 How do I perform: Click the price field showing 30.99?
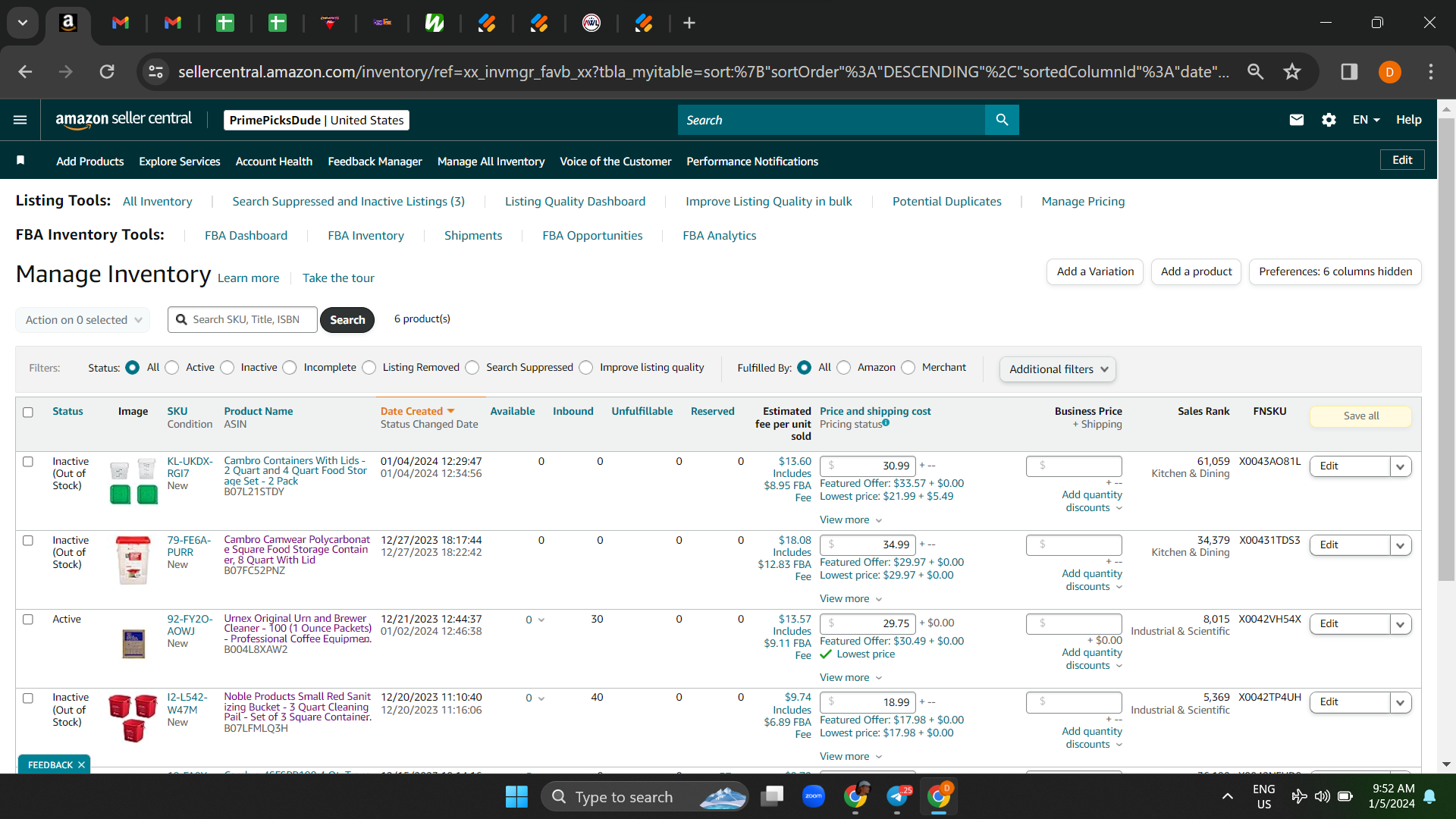click(x=868, y=466)
